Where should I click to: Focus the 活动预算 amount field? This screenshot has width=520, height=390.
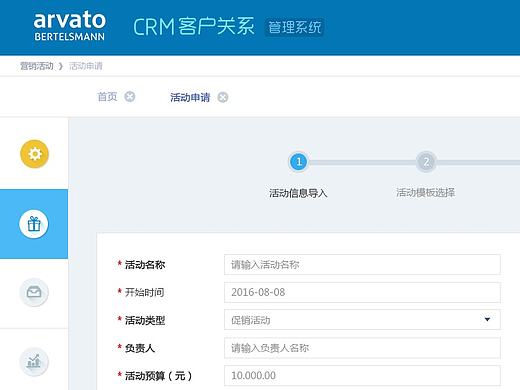click(362, 376)
